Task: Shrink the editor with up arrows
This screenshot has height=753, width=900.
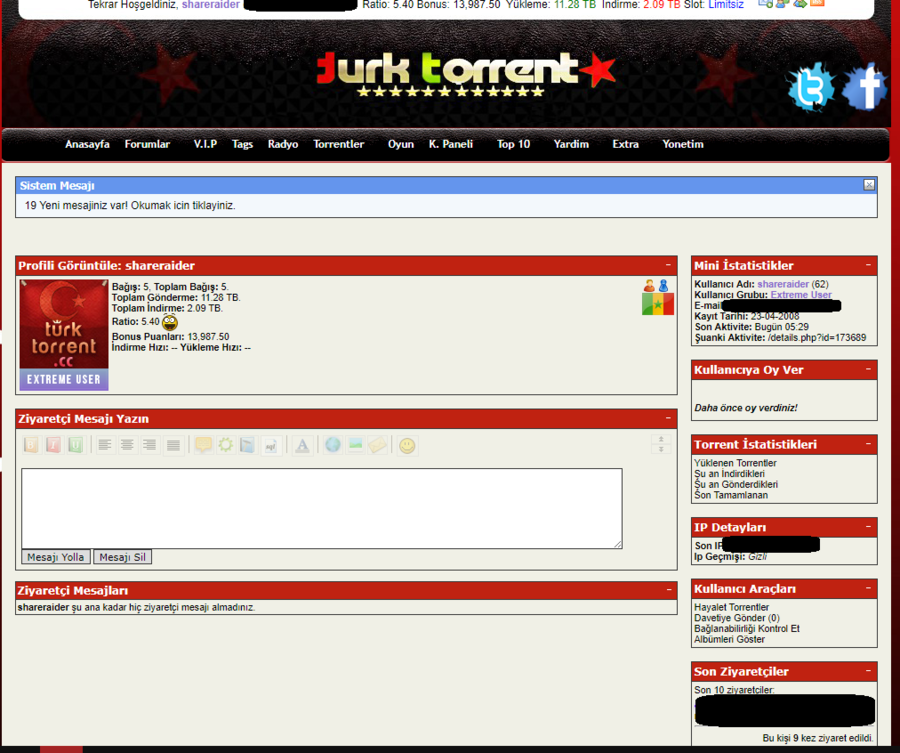Action: (661, 439)
